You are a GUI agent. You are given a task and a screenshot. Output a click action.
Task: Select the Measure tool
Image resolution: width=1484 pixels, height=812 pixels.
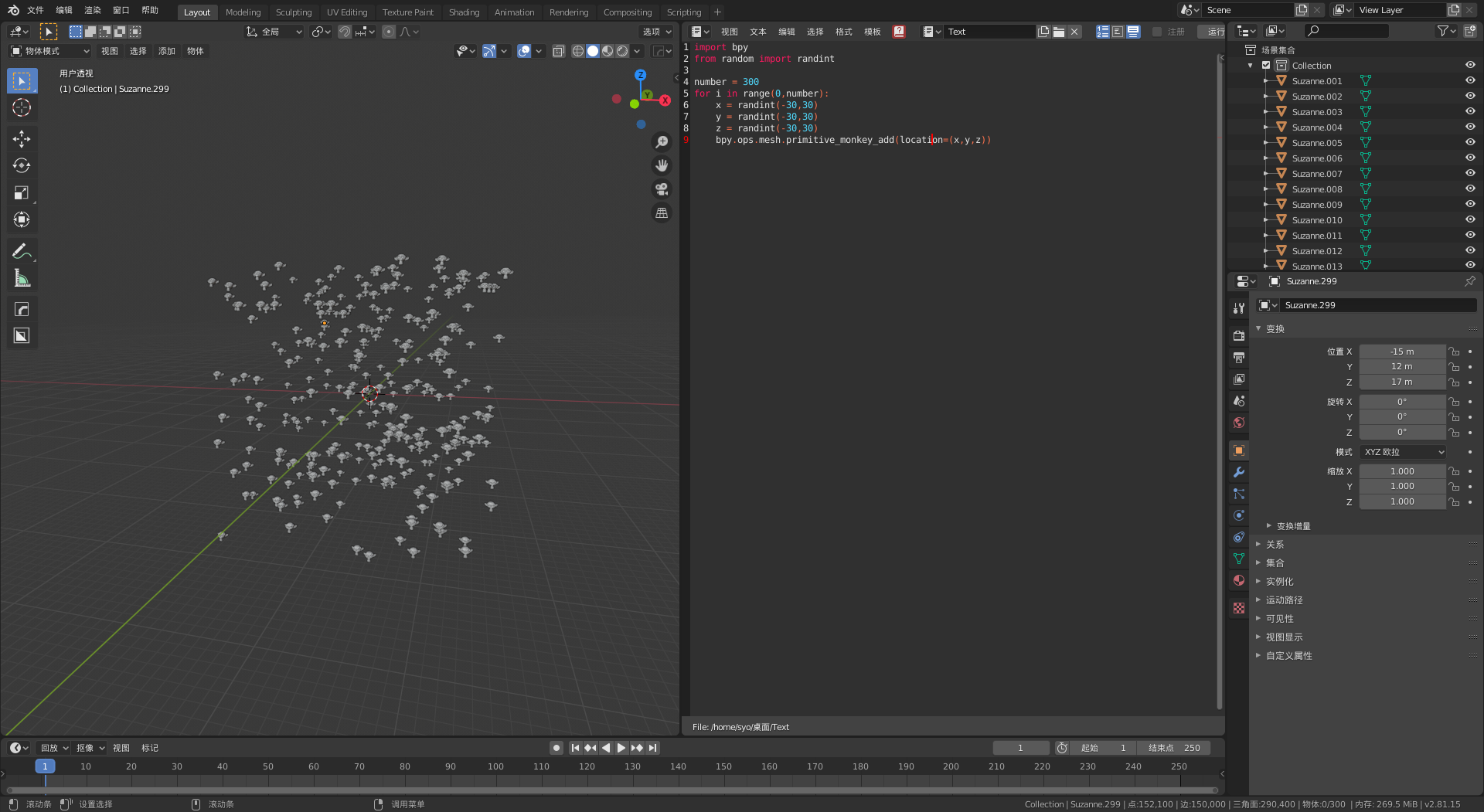coord(22,278)
